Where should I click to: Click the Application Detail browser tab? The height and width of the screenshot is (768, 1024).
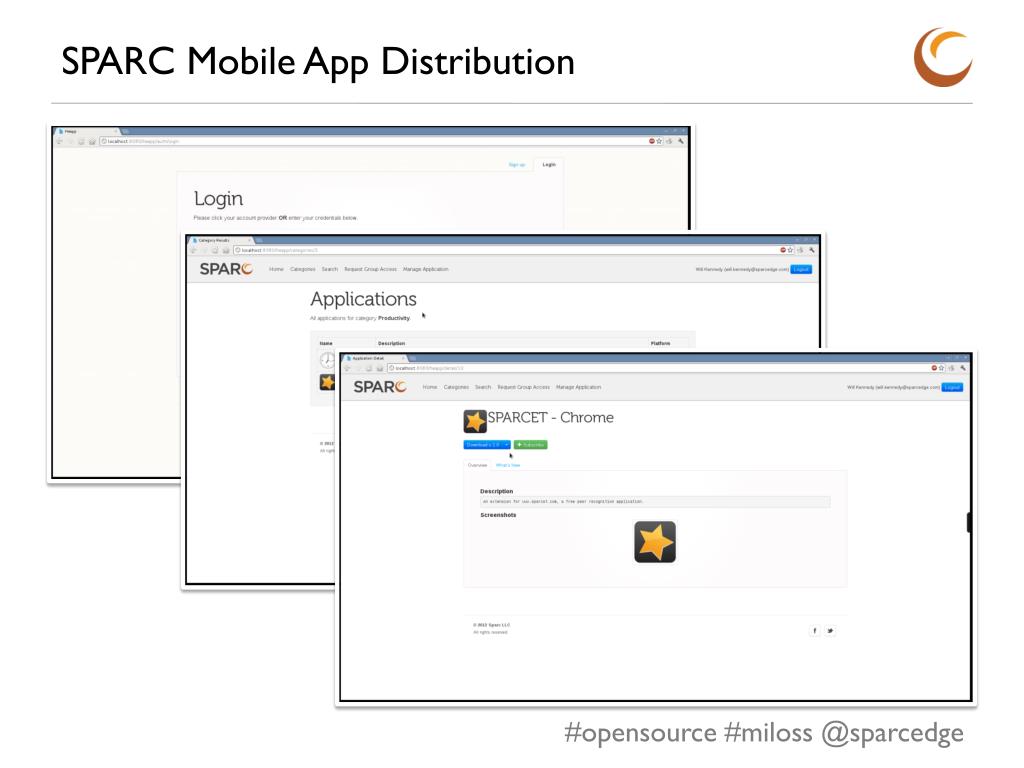coord(373,359)
